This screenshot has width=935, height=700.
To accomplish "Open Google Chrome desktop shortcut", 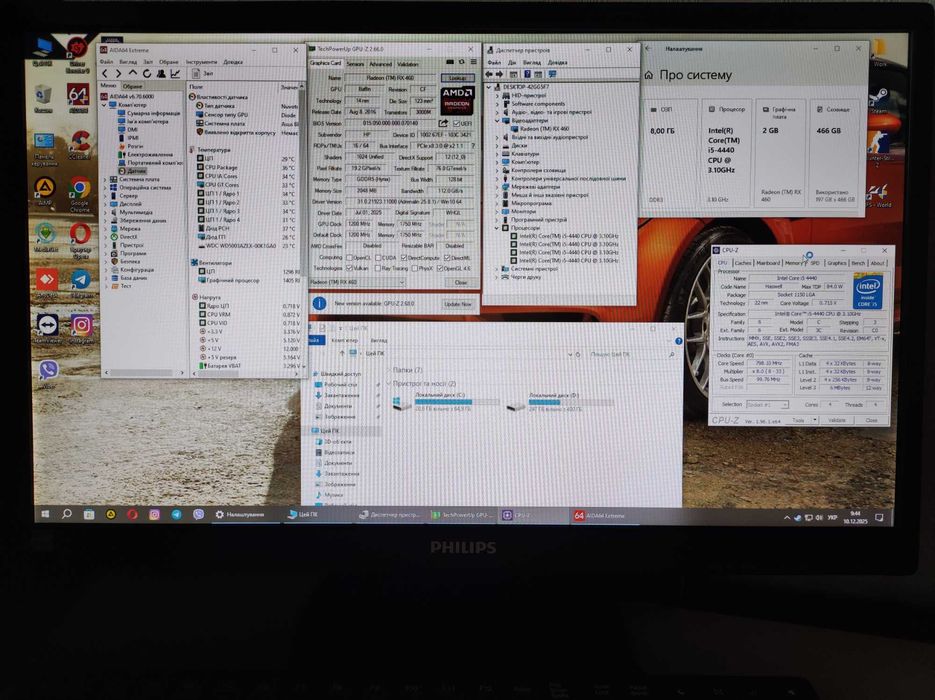I will point(80,190).
